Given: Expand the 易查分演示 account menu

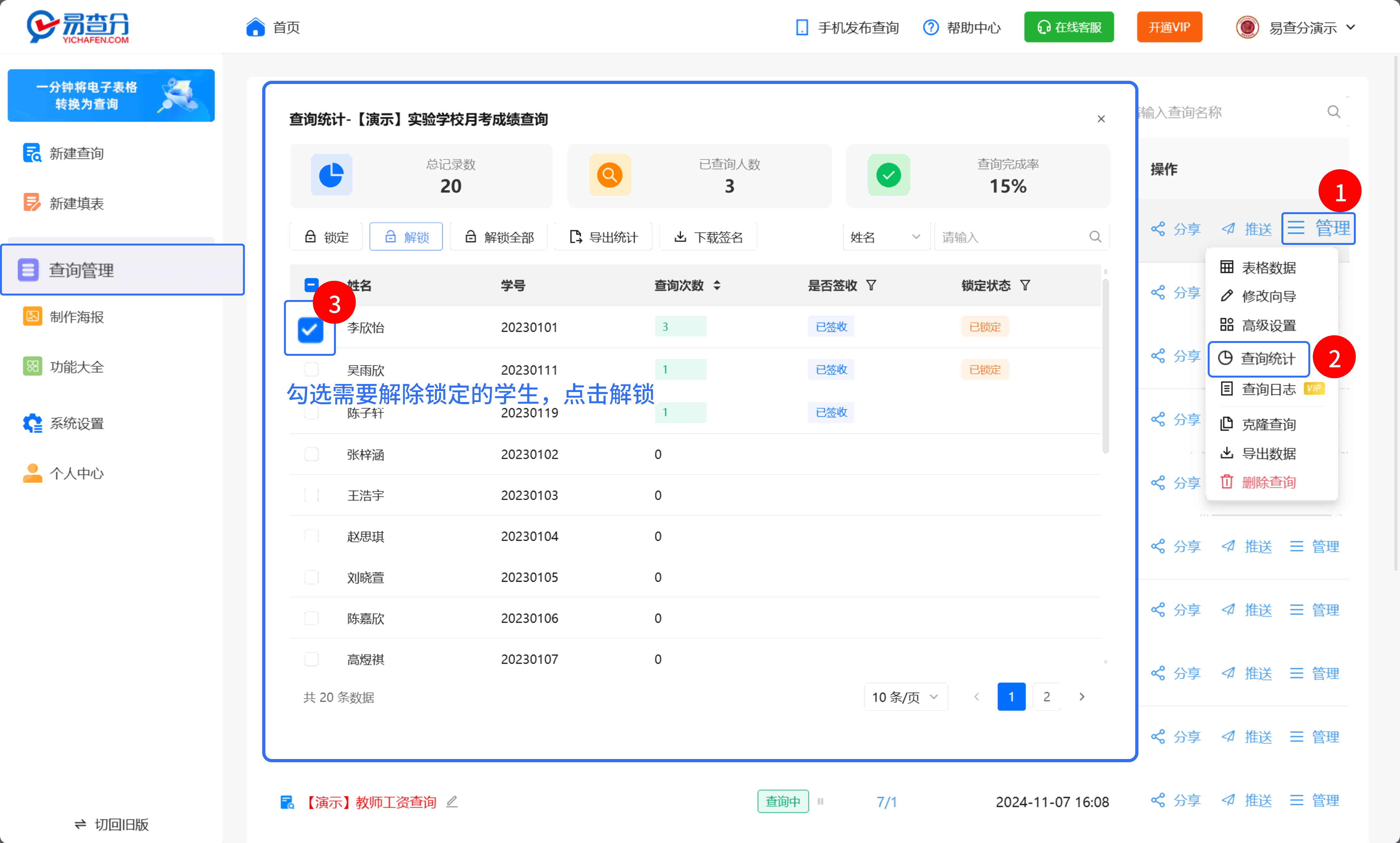Looking at the screenshot, I should [1350, 27].
